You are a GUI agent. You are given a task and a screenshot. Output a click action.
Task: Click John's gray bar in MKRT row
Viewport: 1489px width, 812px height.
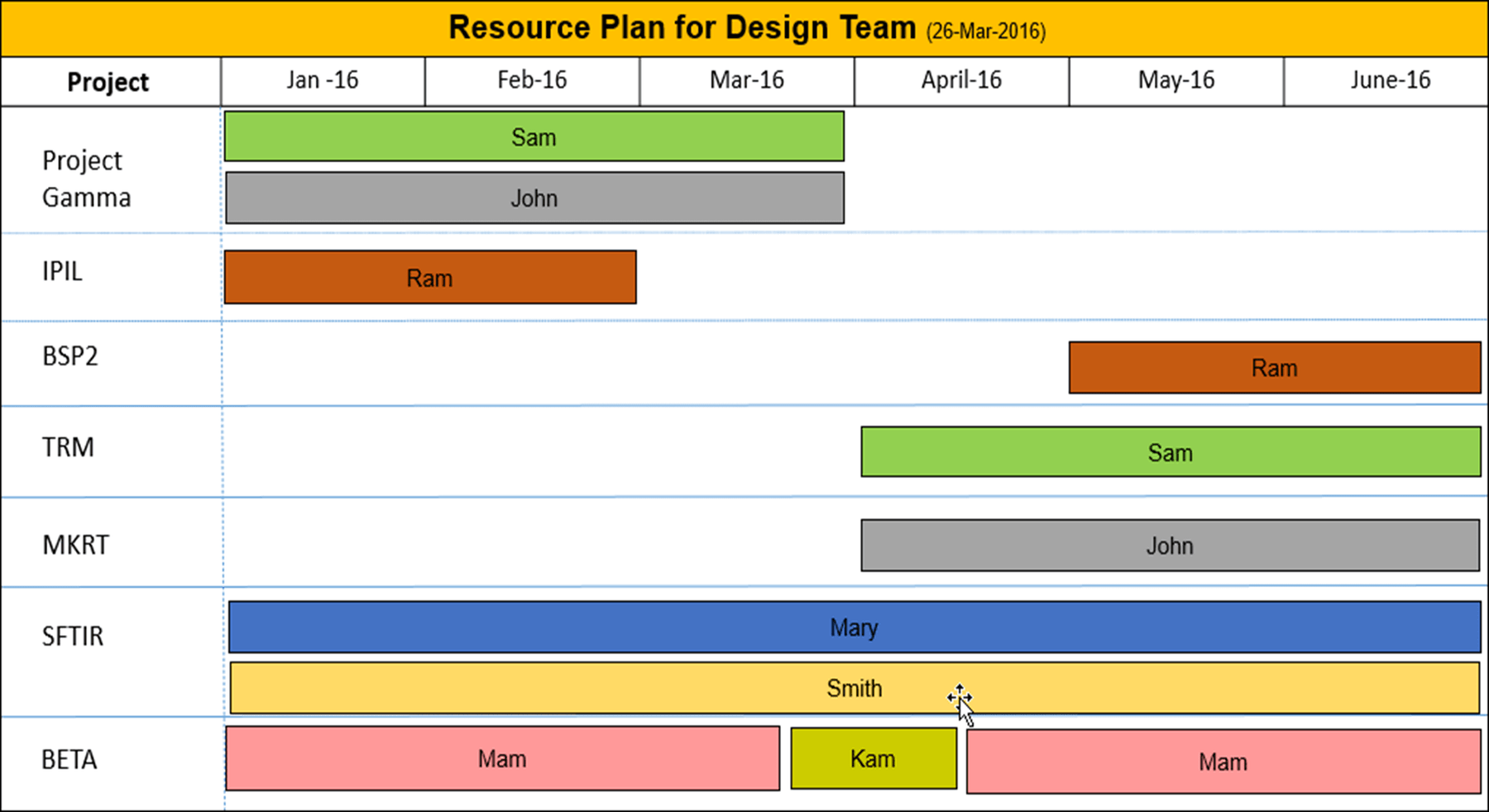click(1169, 546)
